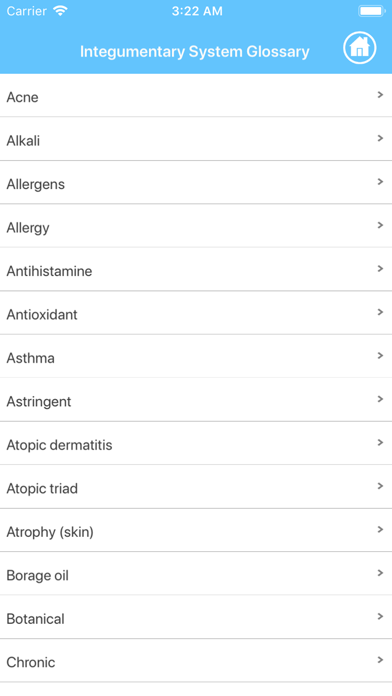
Task: Tap the home icon in header
Action: coord(360,47)
